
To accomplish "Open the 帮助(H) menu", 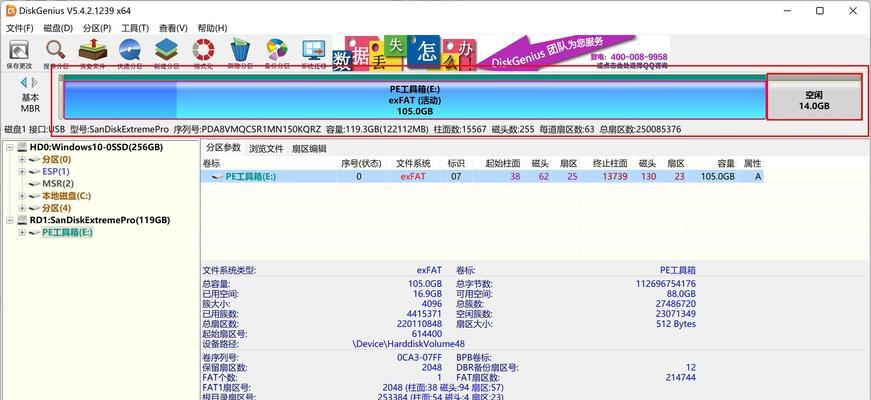I will [212, 28].
